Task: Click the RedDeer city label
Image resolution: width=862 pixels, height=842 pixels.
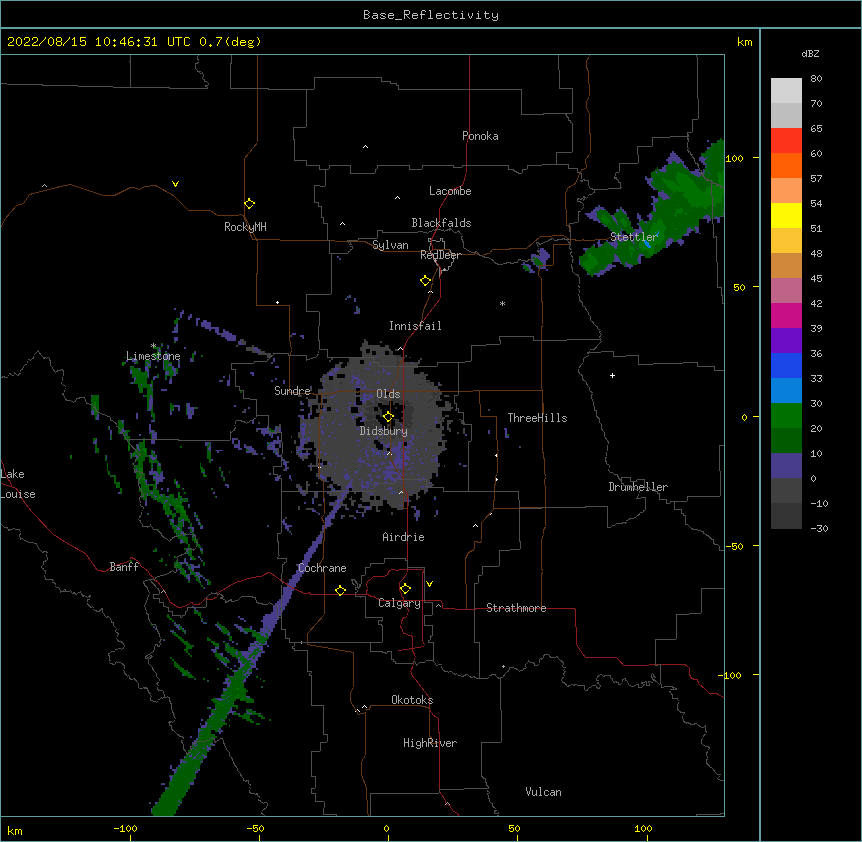Action: (x=440, y=255)
